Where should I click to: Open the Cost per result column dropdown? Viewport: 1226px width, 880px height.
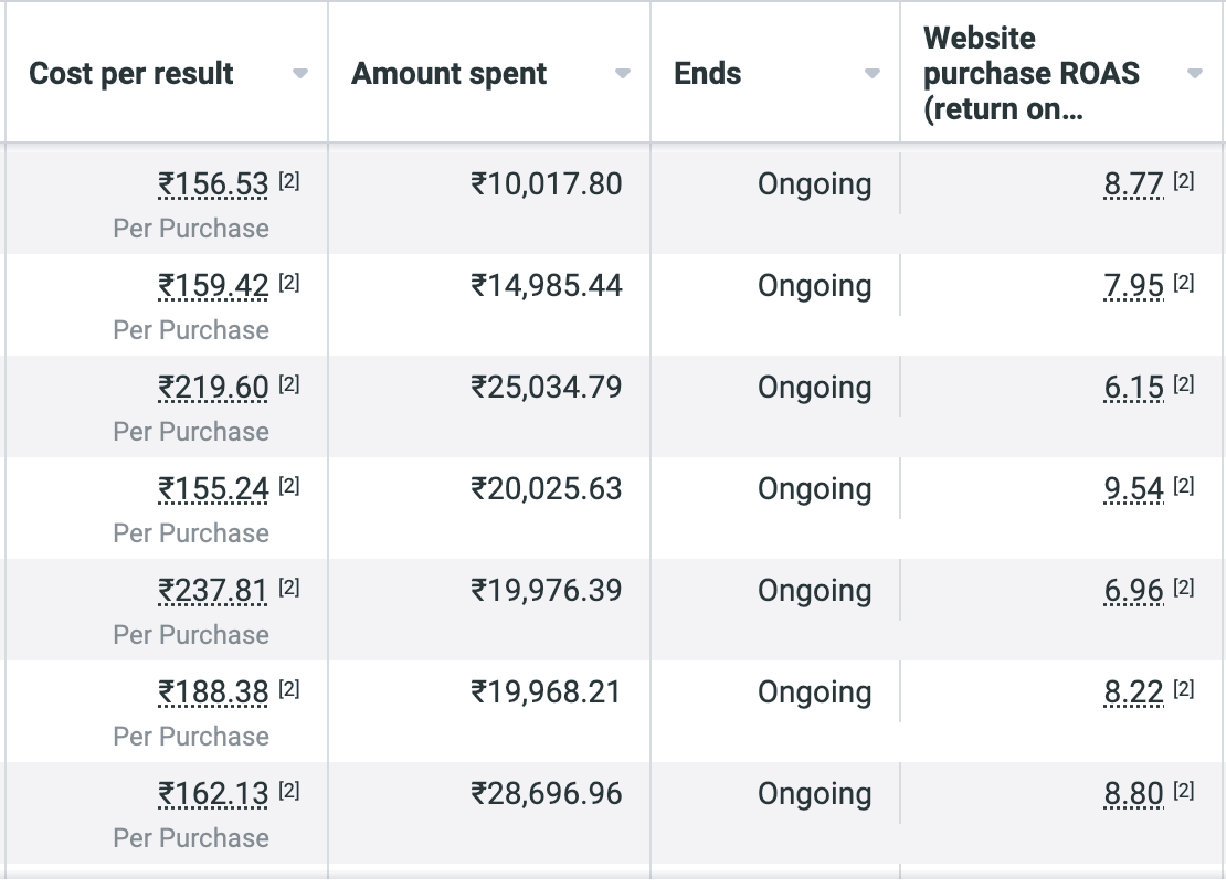click(300, 73)
